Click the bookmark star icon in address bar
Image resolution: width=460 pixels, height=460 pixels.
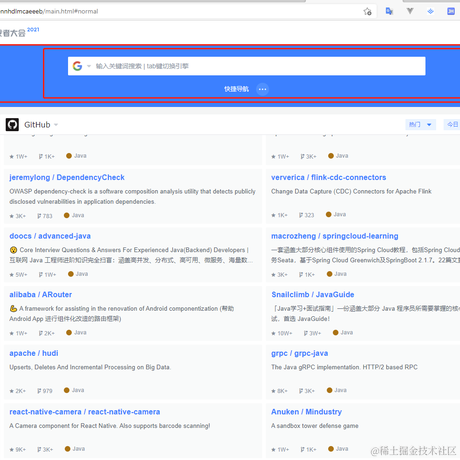[x=367, y=12]
